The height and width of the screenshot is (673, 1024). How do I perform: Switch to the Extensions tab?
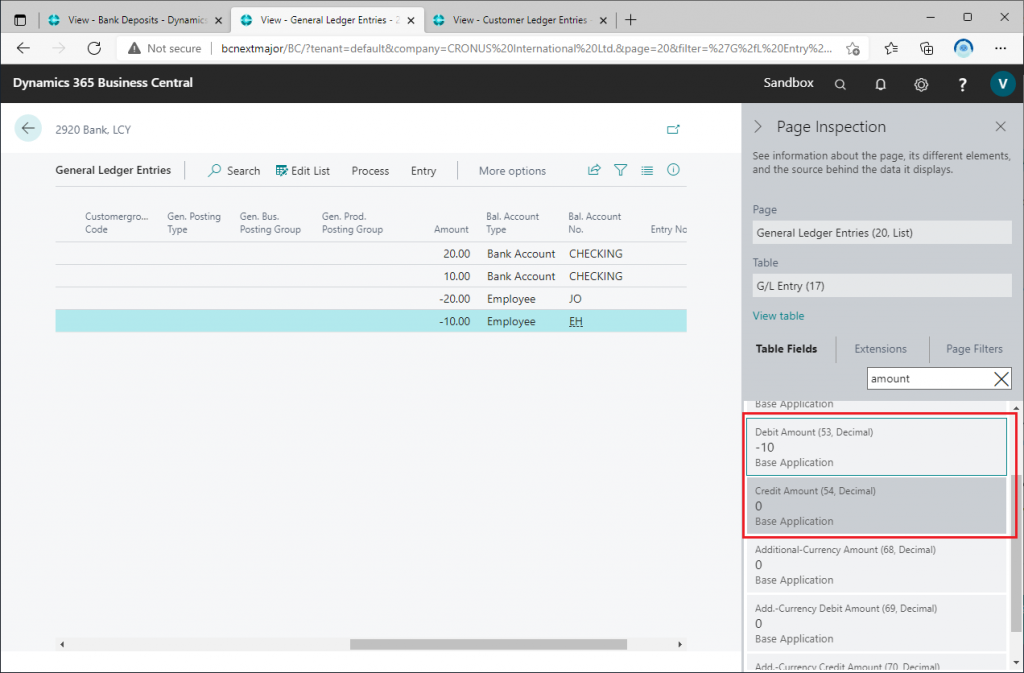pyautogui.click(x=880, y=349)
